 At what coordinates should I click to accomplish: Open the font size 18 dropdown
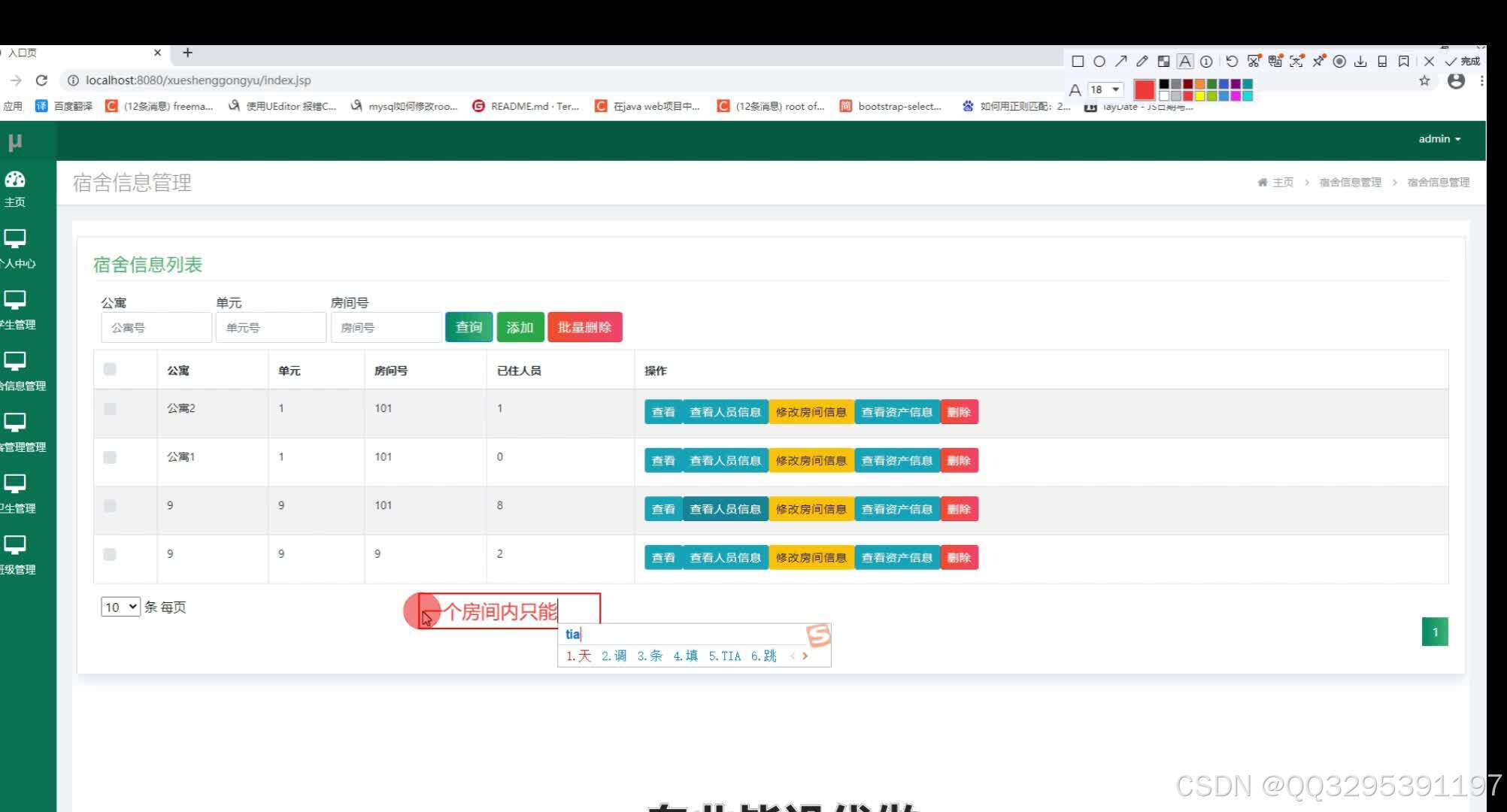pyautogui.click(x=1105, y=89)
